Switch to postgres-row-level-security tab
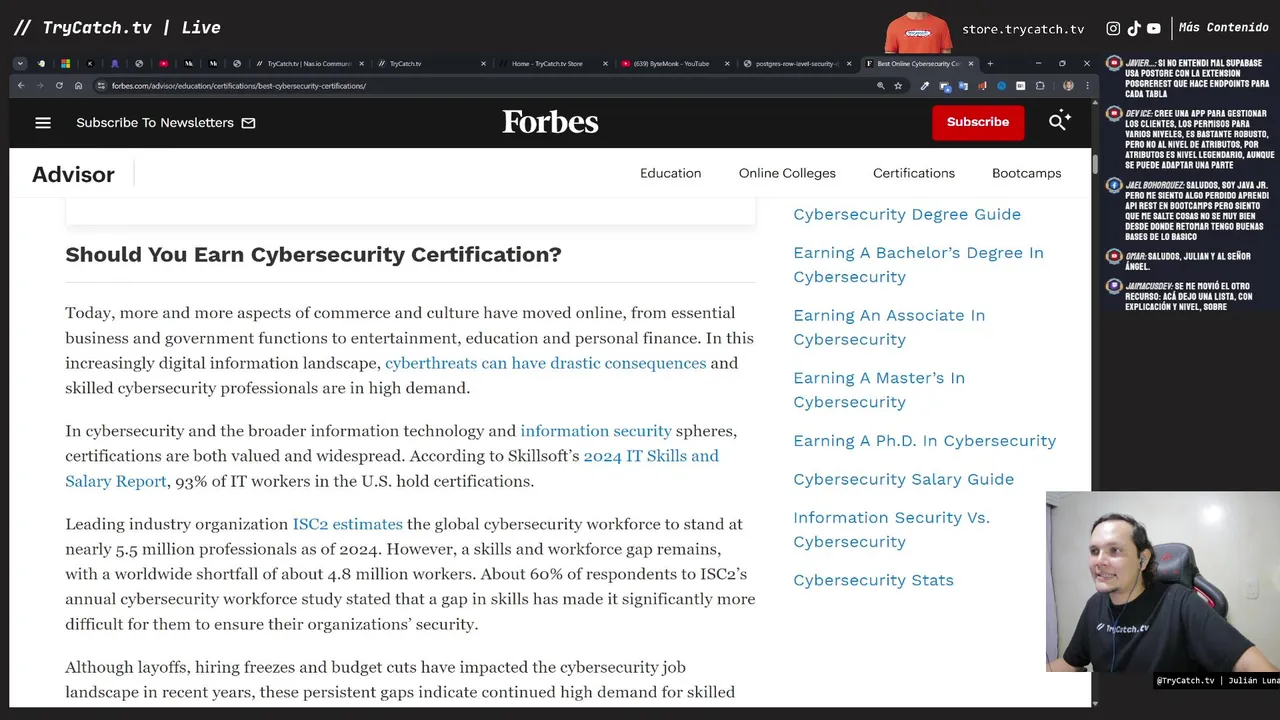 tap(797, 64)
